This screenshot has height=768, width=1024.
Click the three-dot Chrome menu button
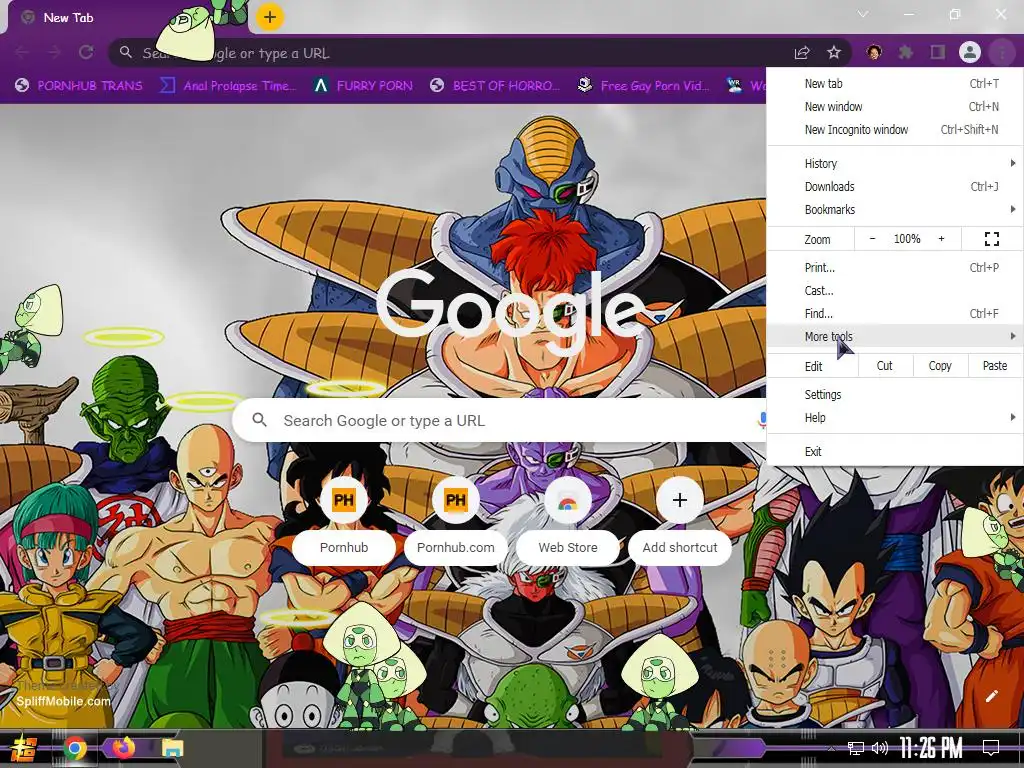tap(1001, 52)
